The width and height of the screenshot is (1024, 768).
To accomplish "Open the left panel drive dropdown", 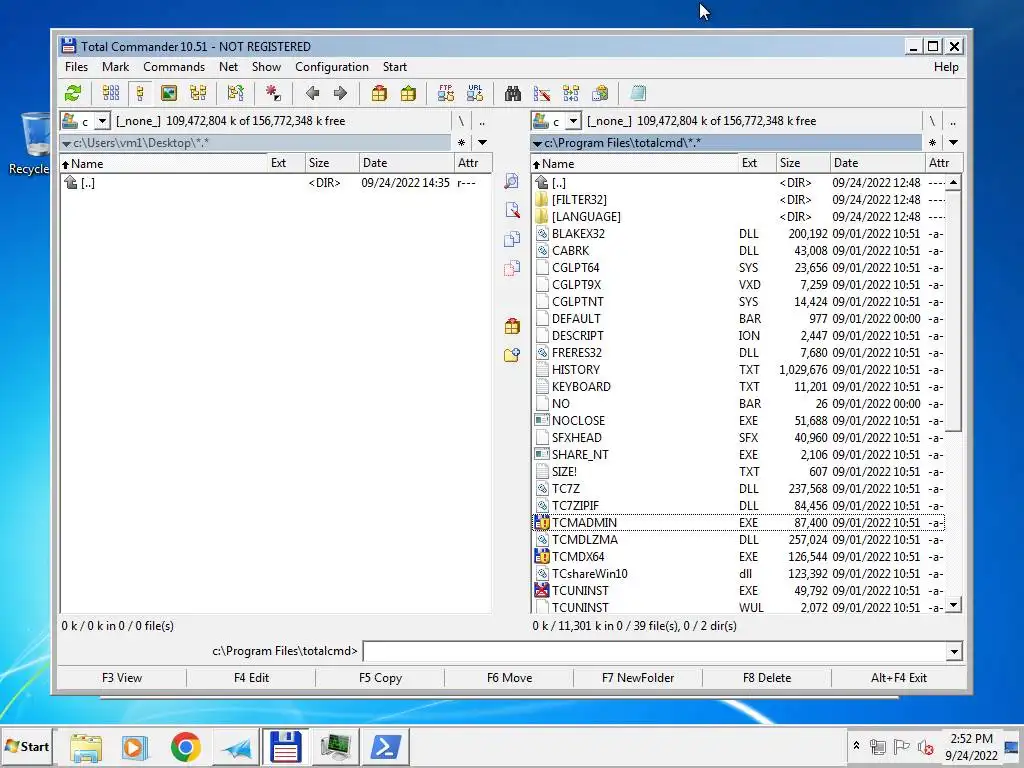I will click(x=102, y=121).
